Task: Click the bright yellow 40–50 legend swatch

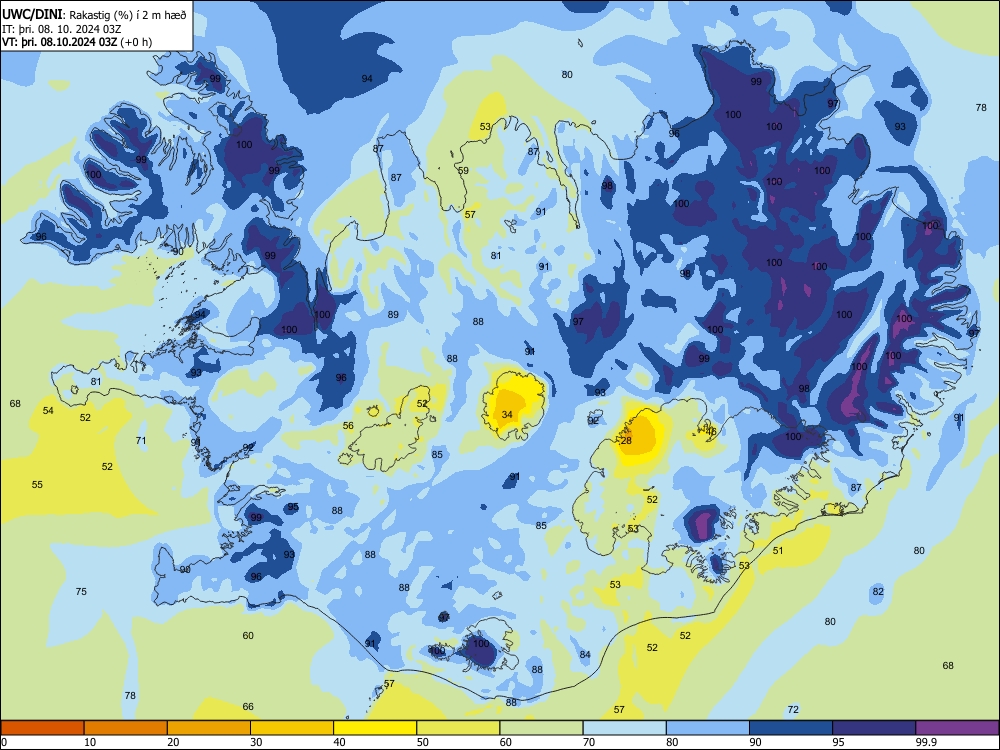Action: tap(375, 728)
